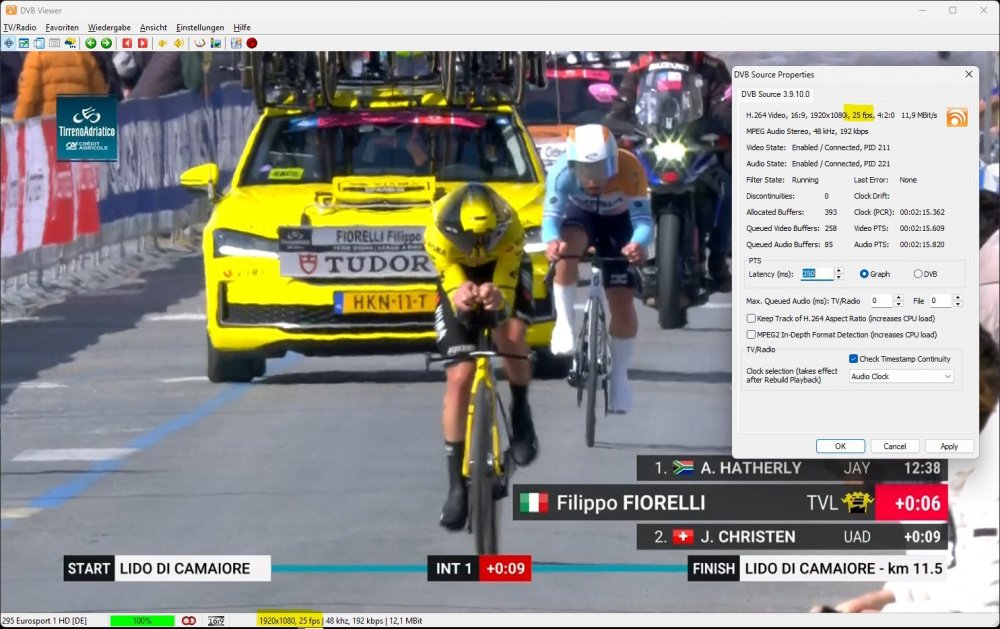Select the DVB radio button for PTS
Screen dimensions: 1000x629
918,274
